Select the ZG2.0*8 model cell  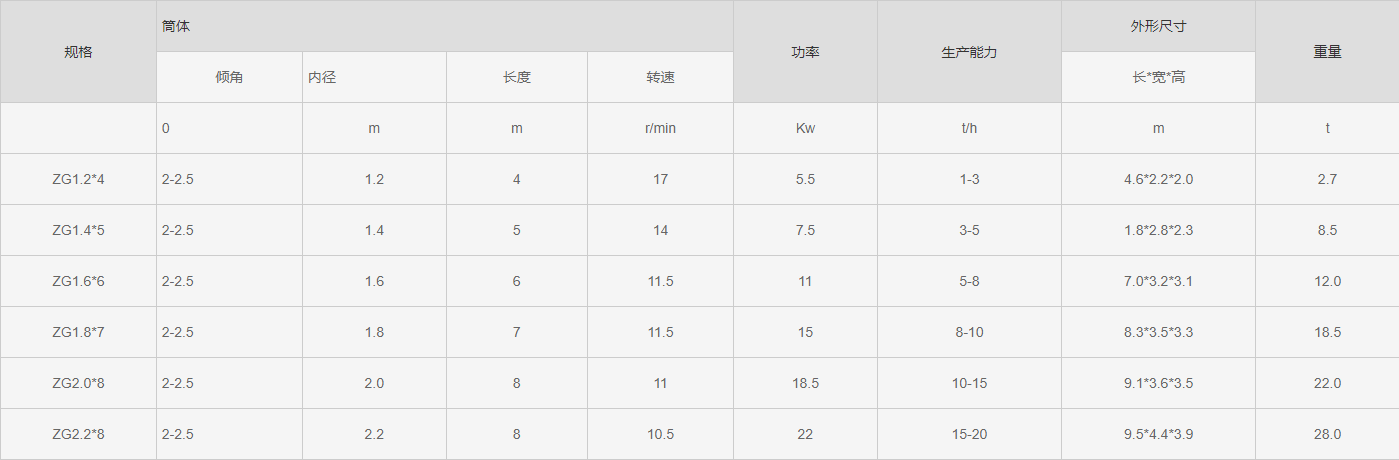click(x=78, y=383)
